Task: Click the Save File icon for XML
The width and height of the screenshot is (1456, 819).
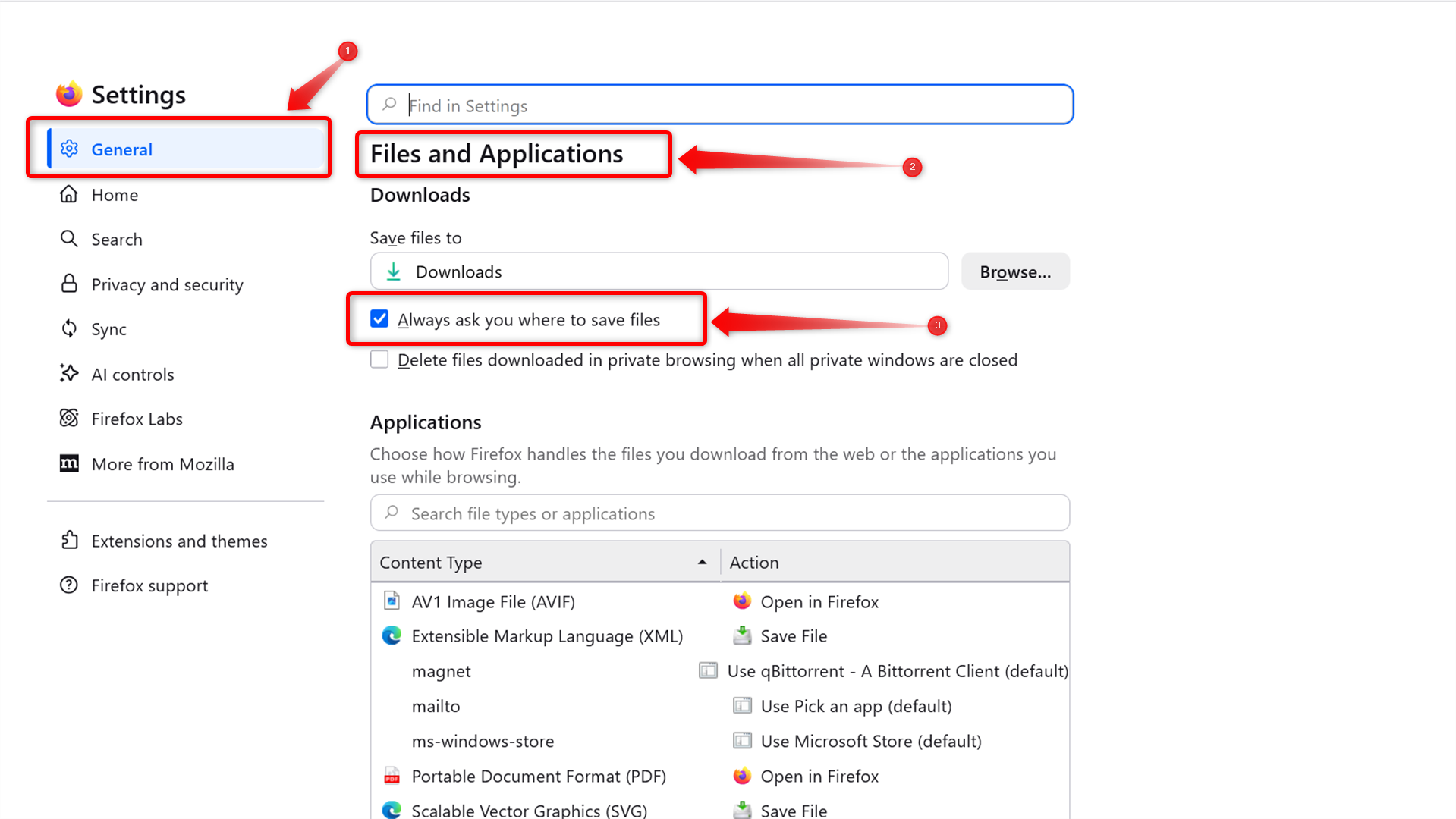Action: [742, 635]
